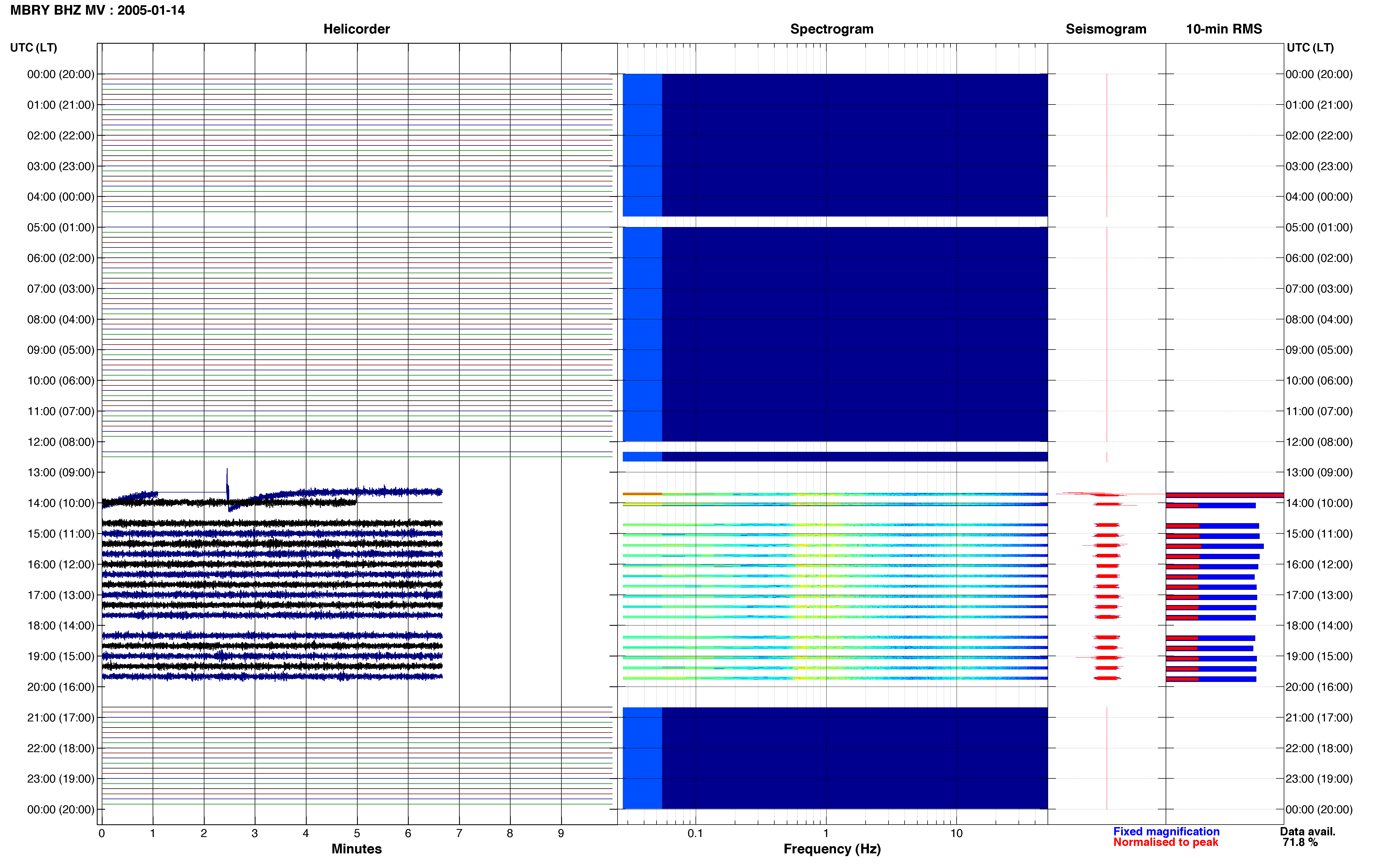Image resolution: width=1388 pixels, height=868 pixels.
Task: Click the 'Data avail.' label
Action: click(x=1308, y=832)
